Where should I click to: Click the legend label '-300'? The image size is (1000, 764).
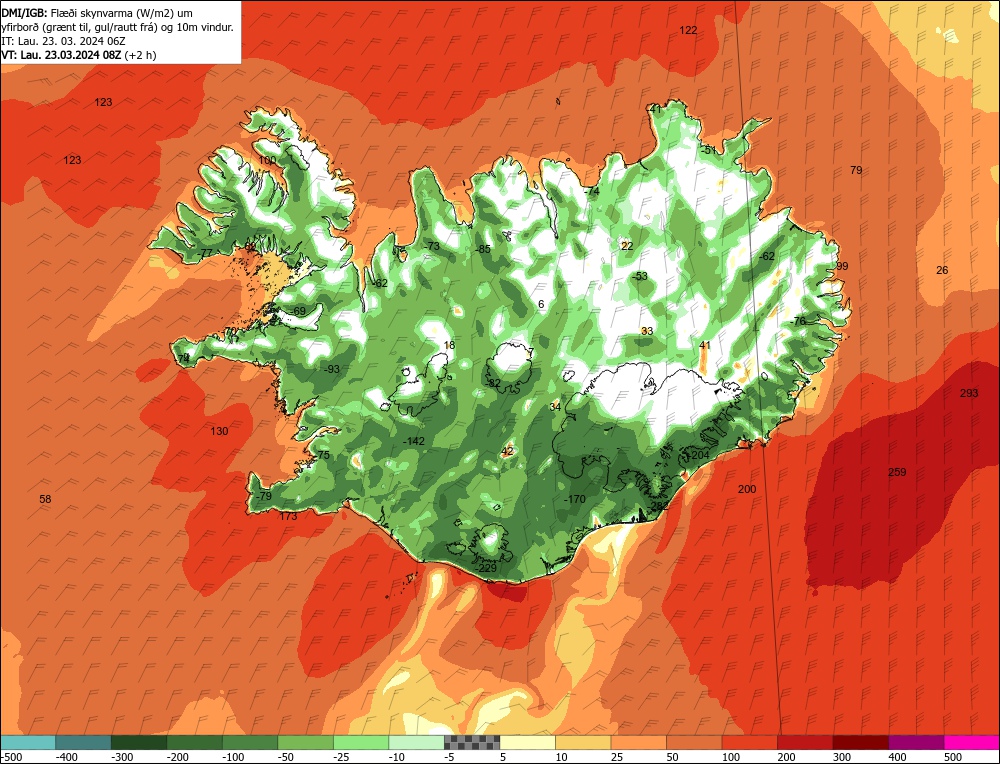point(122,757)
